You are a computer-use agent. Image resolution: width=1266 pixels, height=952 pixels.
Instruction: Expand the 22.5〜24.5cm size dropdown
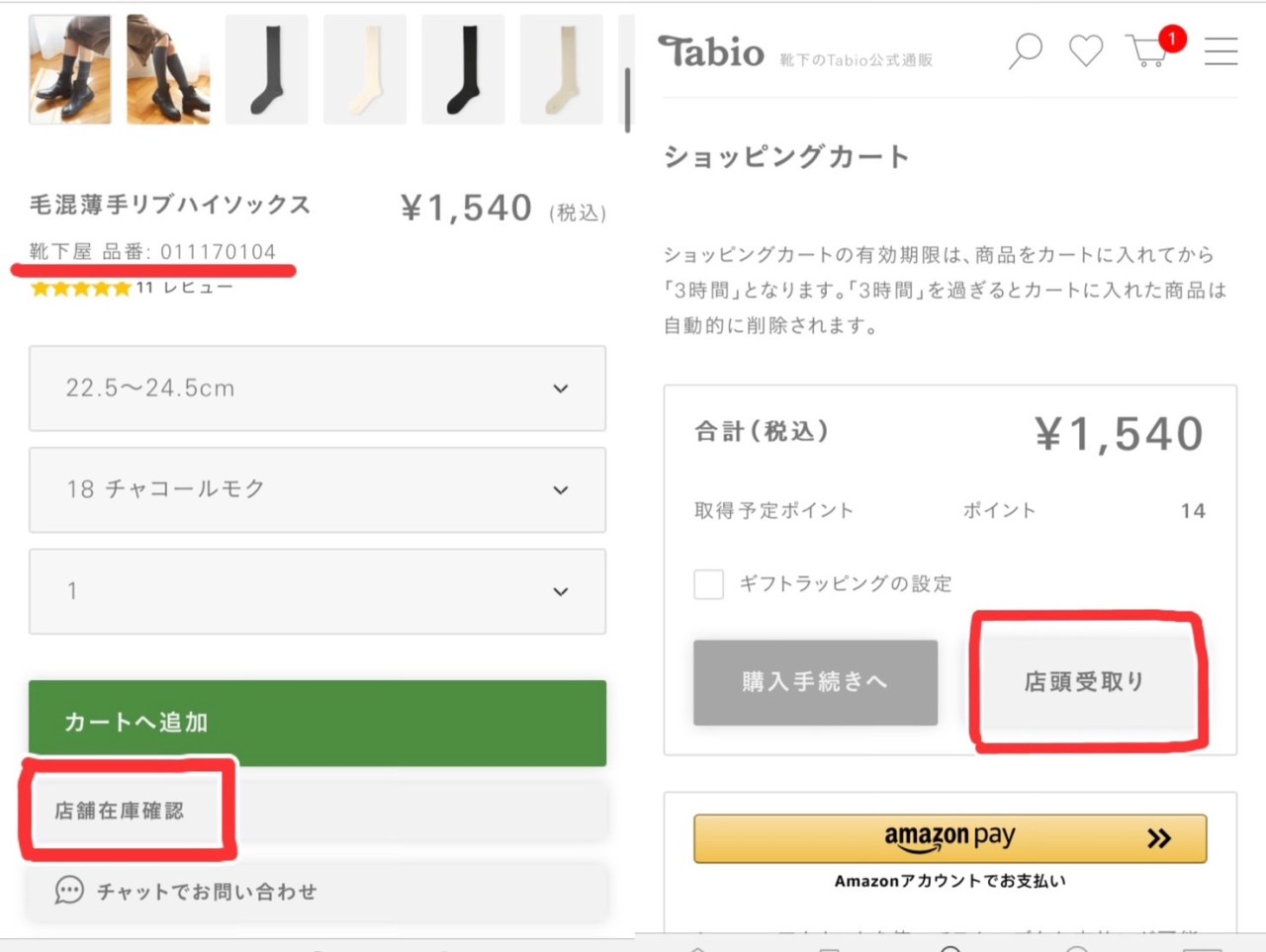(x=316, y=389)
